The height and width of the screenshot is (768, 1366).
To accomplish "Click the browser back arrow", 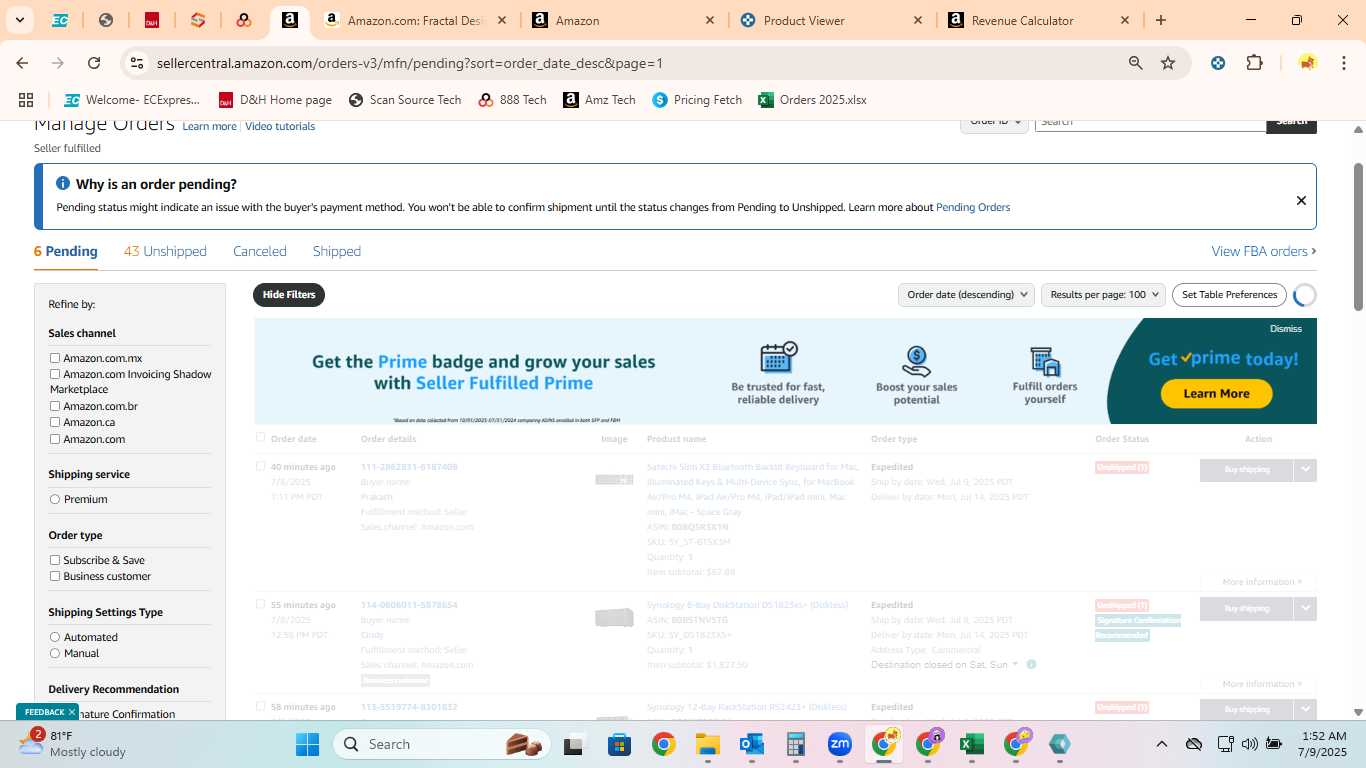I will [22, 63].
